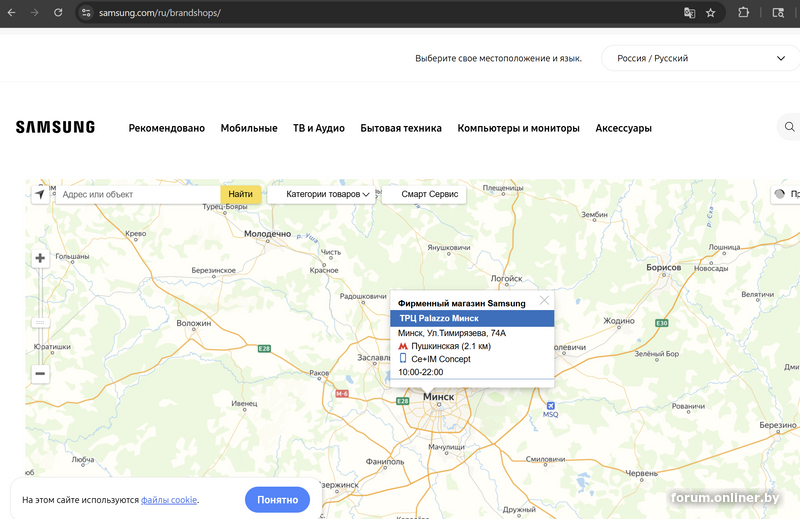This screenshot has height=519, width=800.
Task: Zoom out the map with minus button
Action: [40, 374]
